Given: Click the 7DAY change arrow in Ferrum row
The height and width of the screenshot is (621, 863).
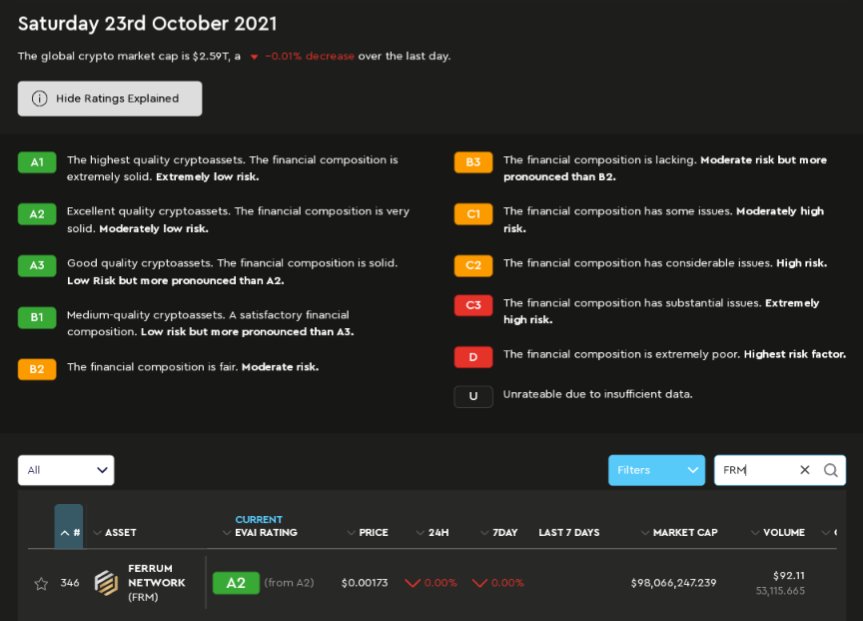Looking at the screenshot, I should (480, 583).
